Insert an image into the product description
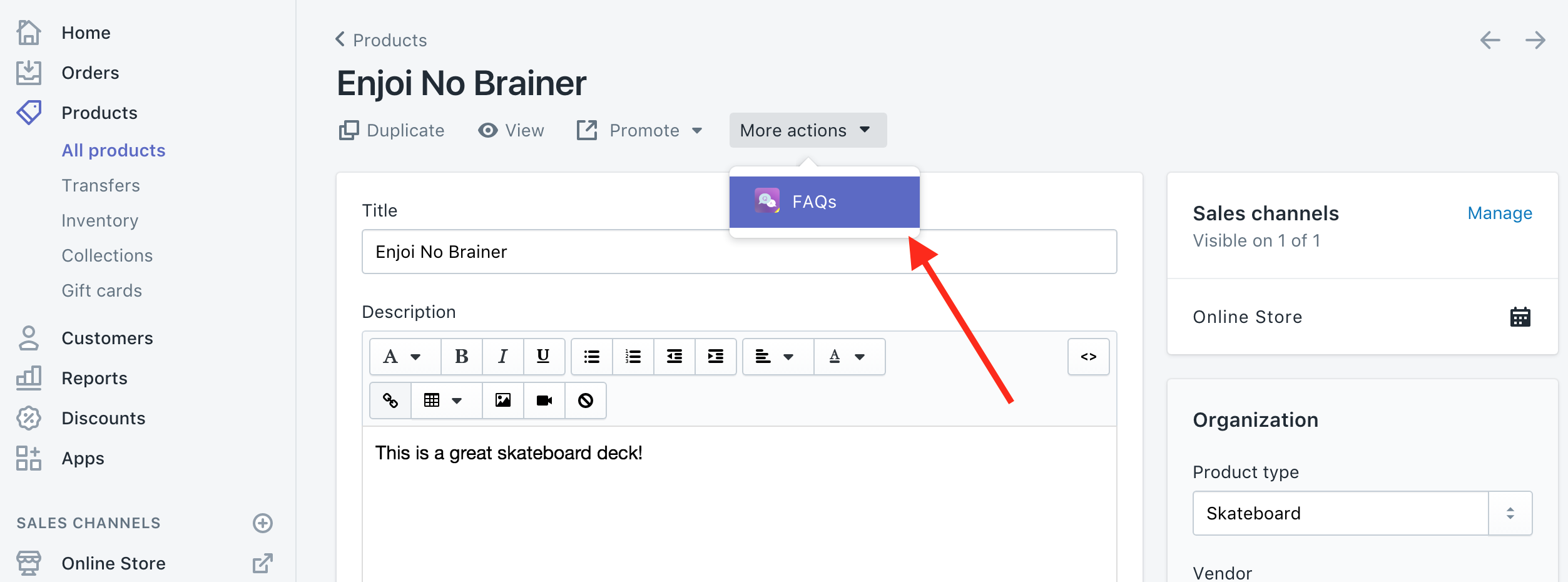The image size is (1568, 582). [x=502, y=401]
